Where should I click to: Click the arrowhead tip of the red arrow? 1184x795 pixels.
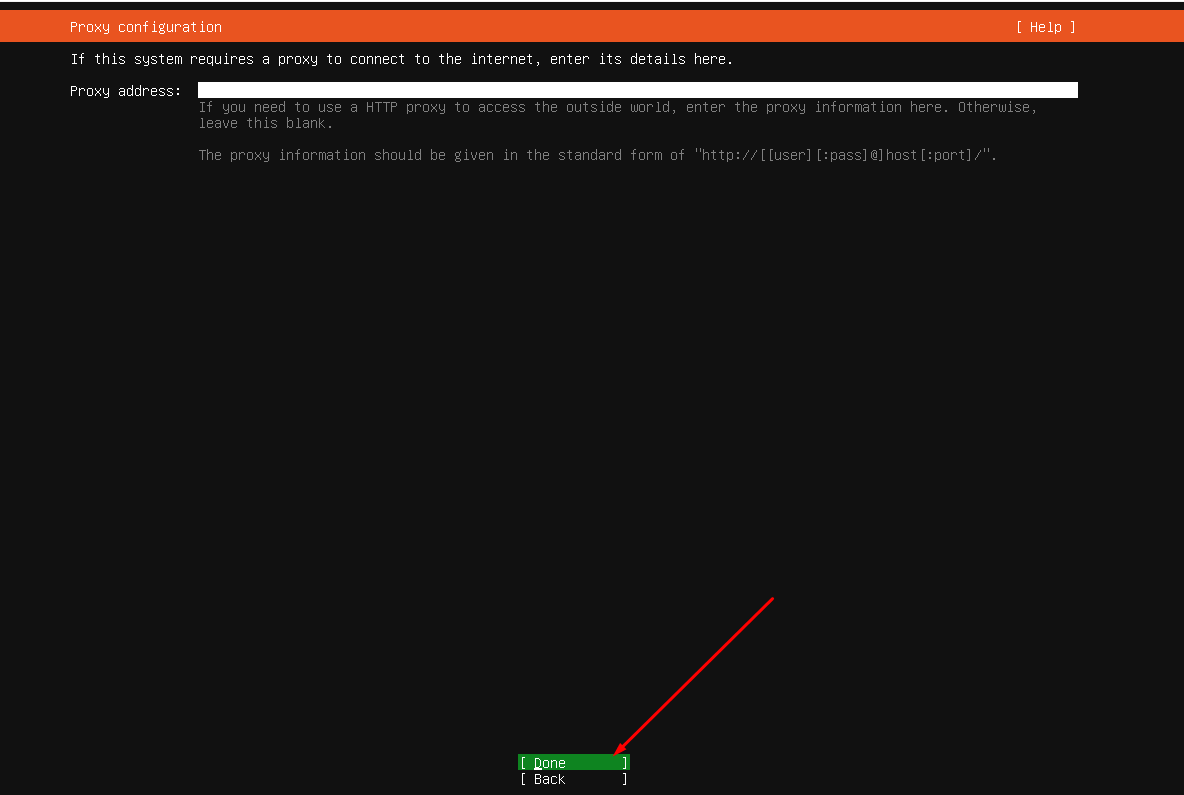618,750
